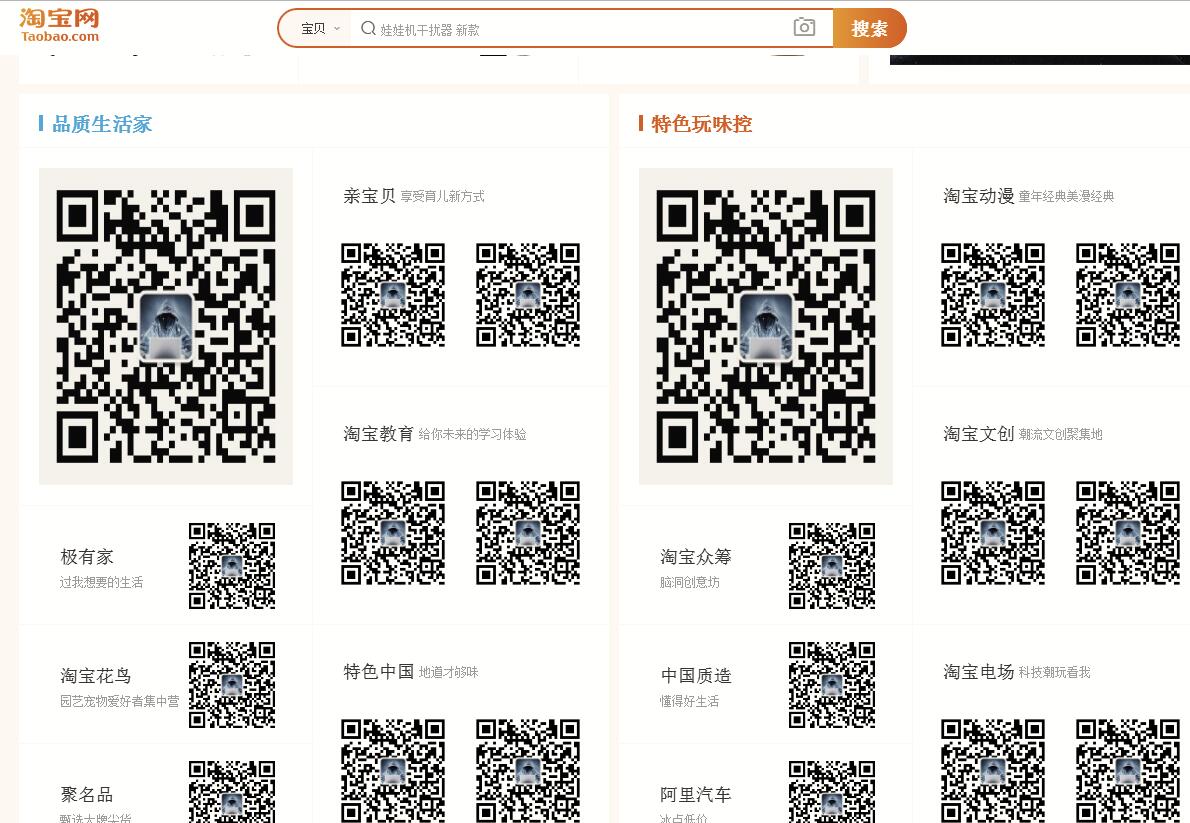Click the first QR thumbnail under 特色中国
The height and width of the screenshot is (823, 1190).
tap(393, 771)
